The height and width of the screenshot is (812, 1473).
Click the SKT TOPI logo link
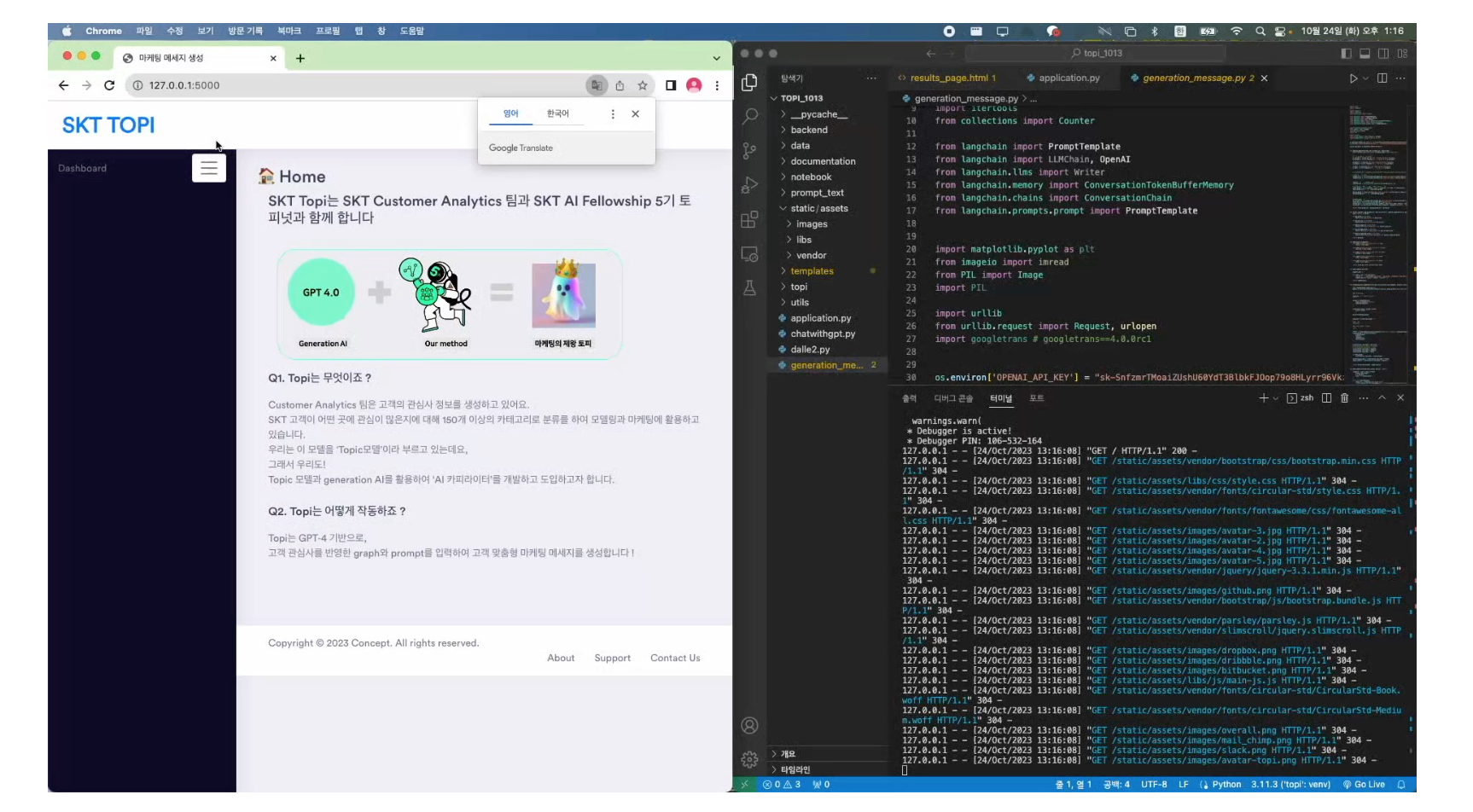[108, 125]
